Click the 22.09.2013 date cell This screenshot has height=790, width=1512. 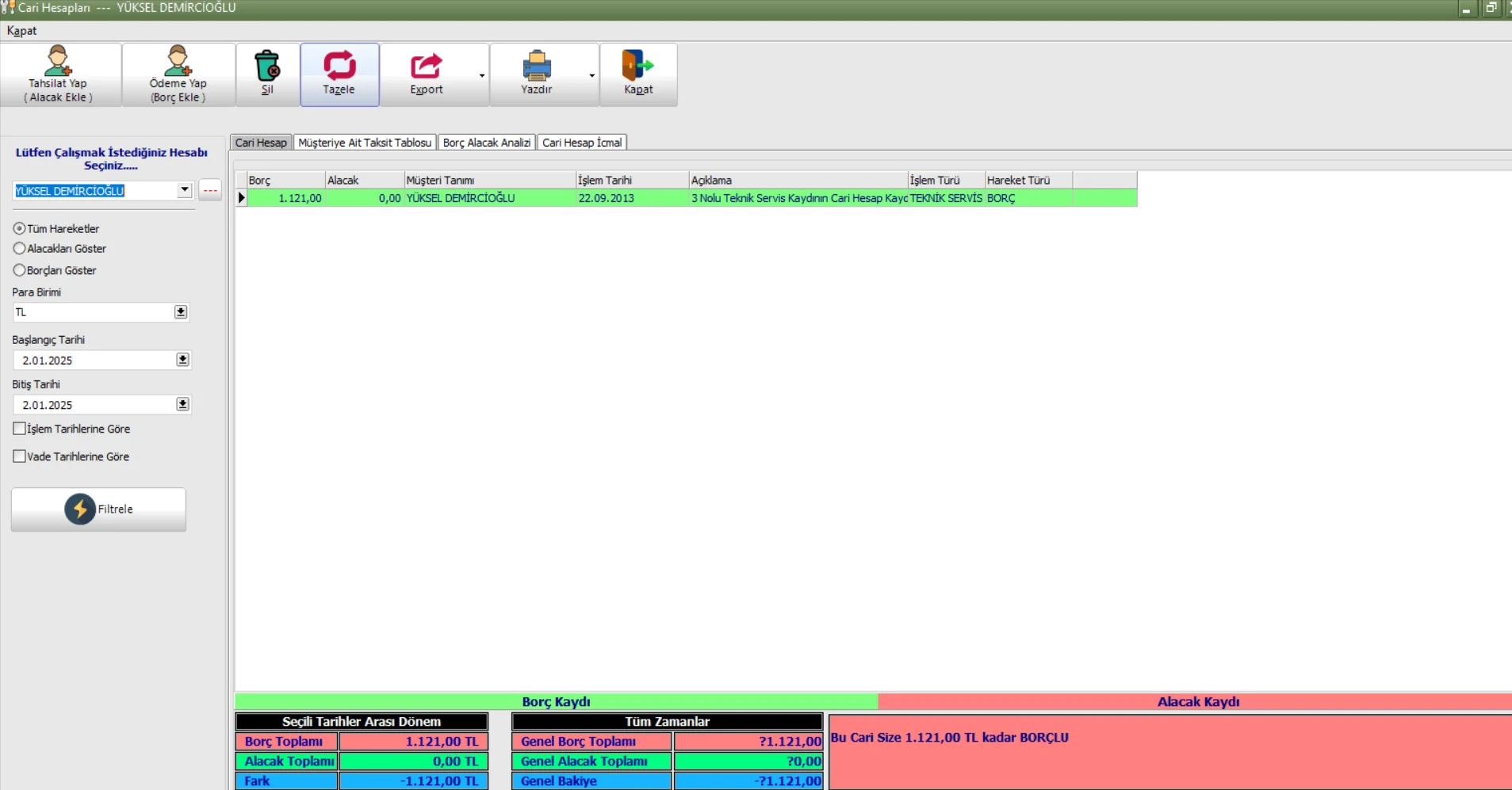pos(632,198)
